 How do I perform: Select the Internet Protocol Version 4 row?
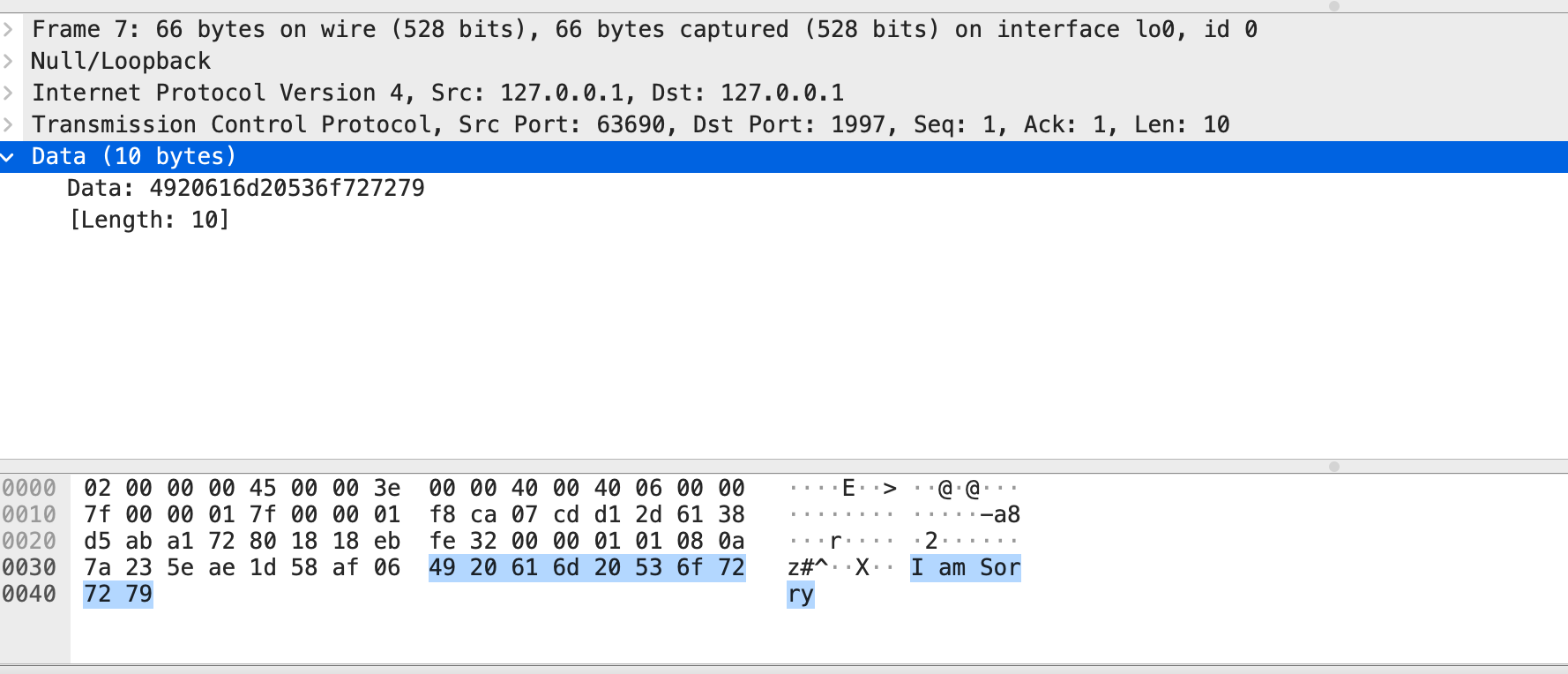[437, 93]
